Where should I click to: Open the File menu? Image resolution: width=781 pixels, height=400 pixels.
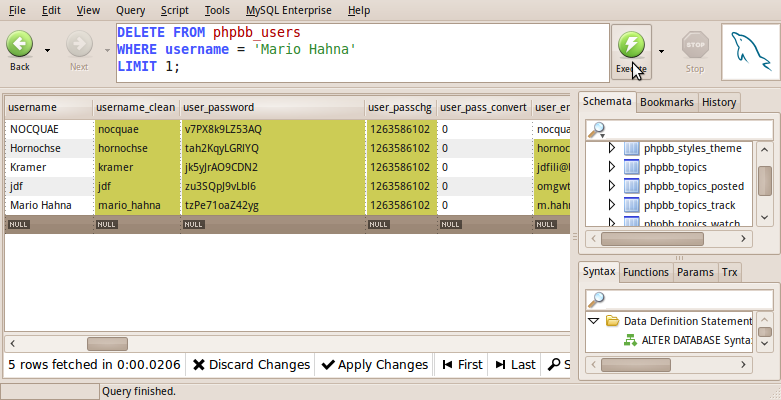click(x=17, y=10)
